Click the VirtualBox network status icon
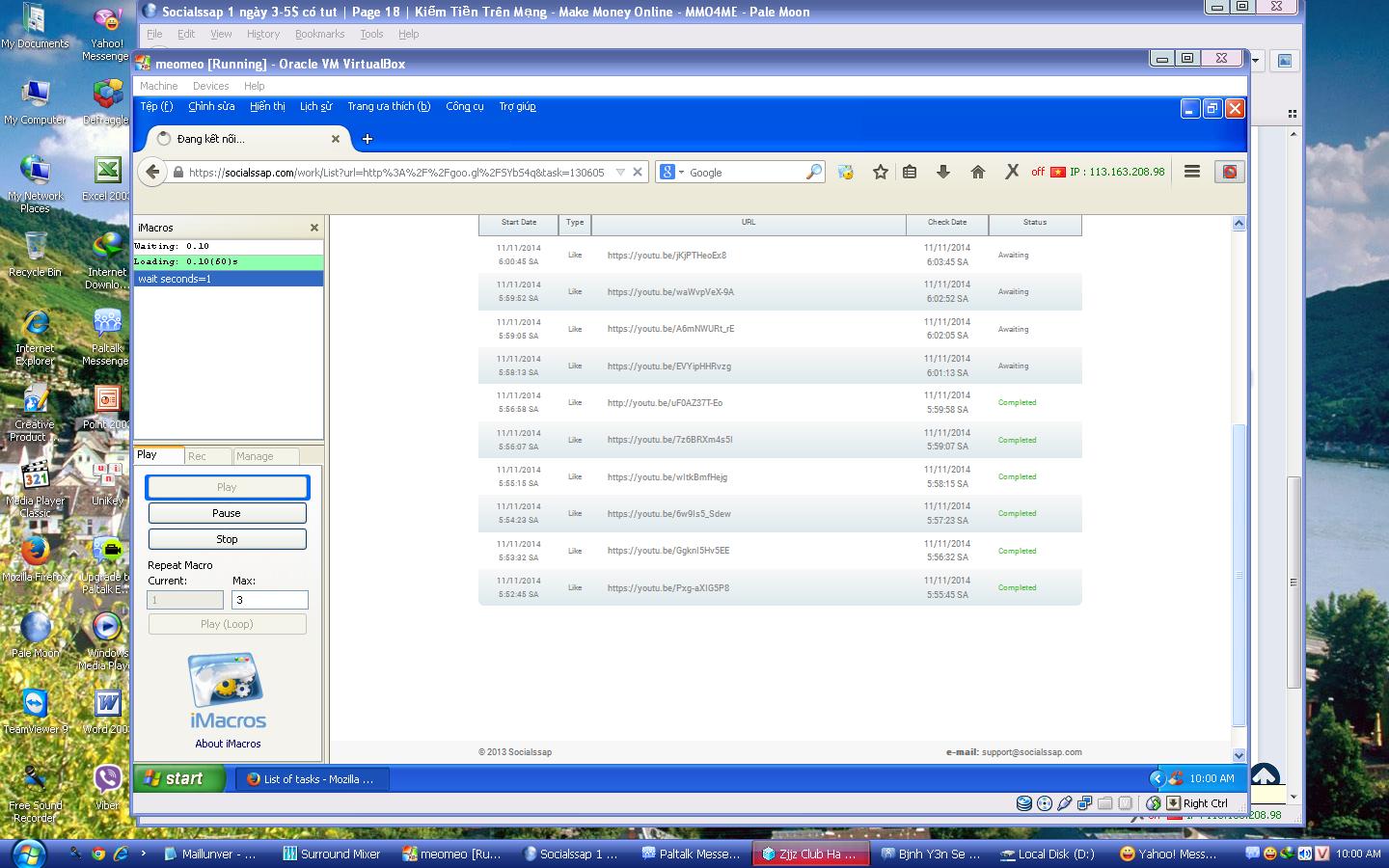This screenshot has width=1389, height=868. coord(1085,803)
